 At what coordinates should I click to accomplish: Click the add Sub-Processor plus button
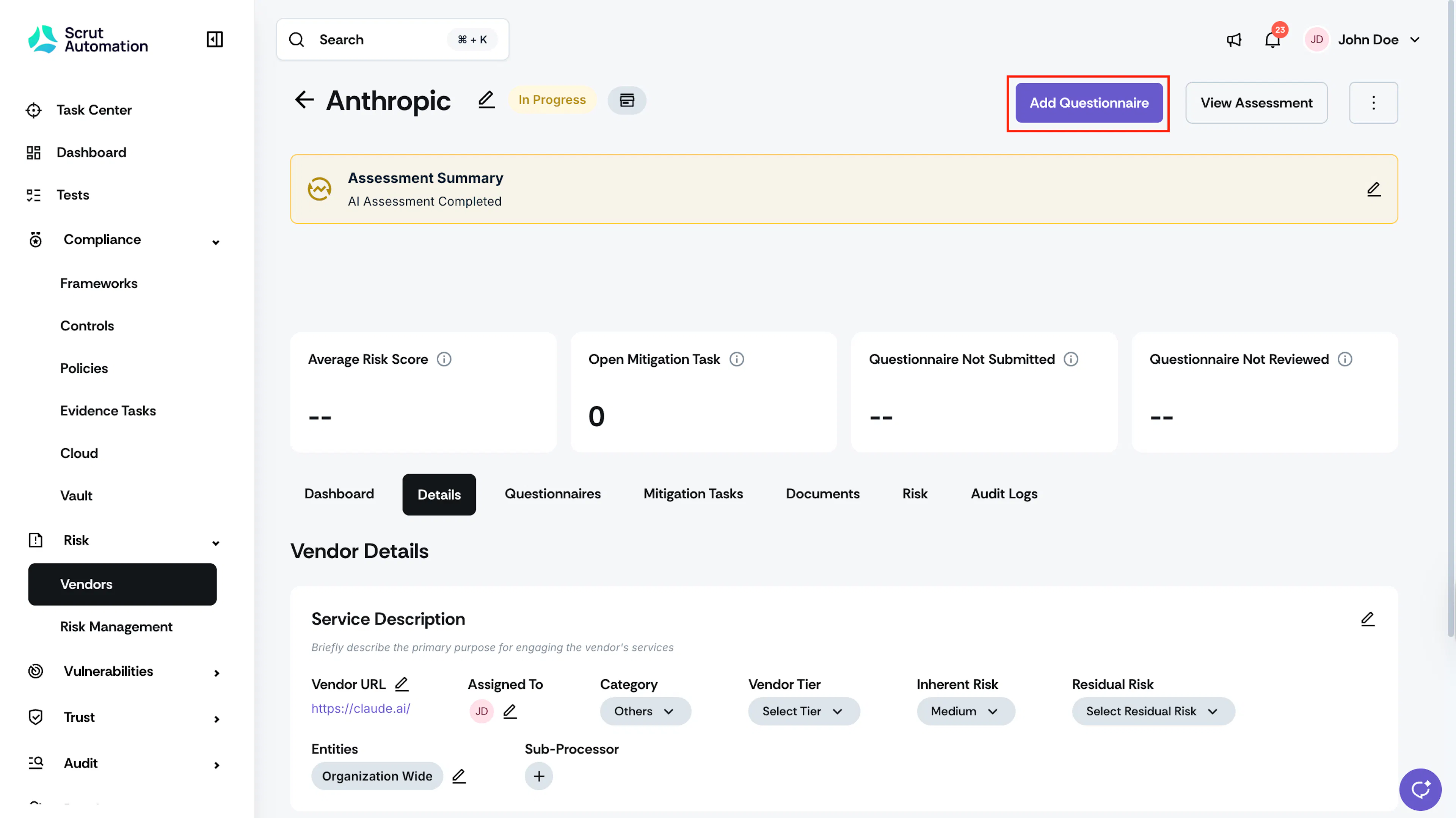coord(539,776)
